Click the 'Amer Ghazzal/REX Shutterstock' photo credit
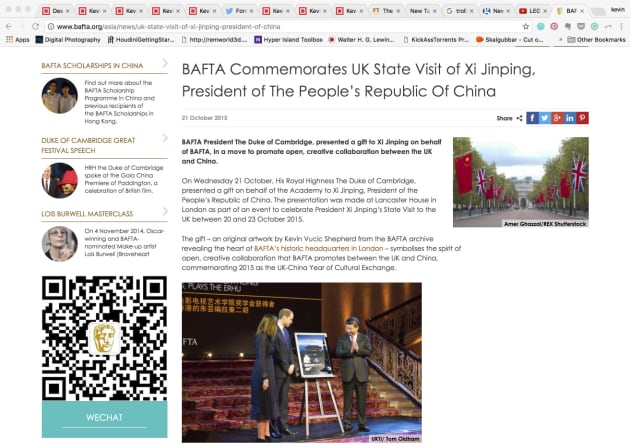This screenshot has width=630, height=448. point(545,224)
